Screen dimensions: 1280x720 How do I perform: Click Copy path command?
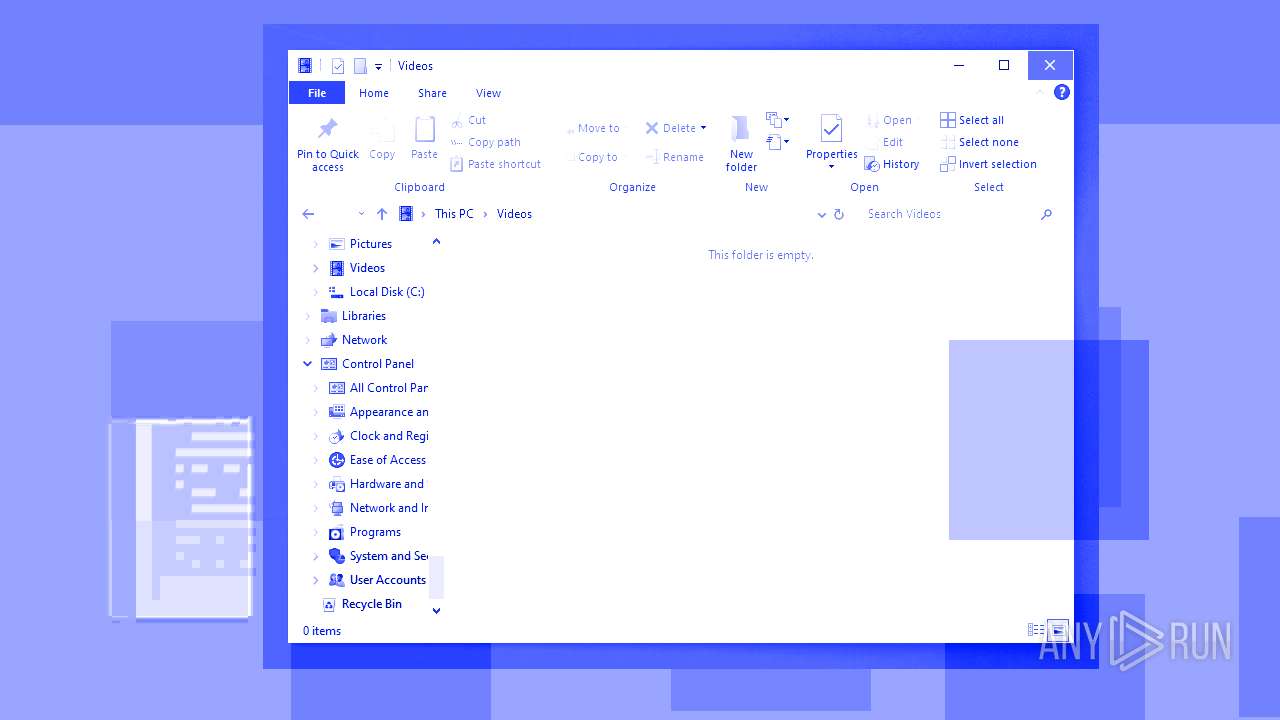485,142
